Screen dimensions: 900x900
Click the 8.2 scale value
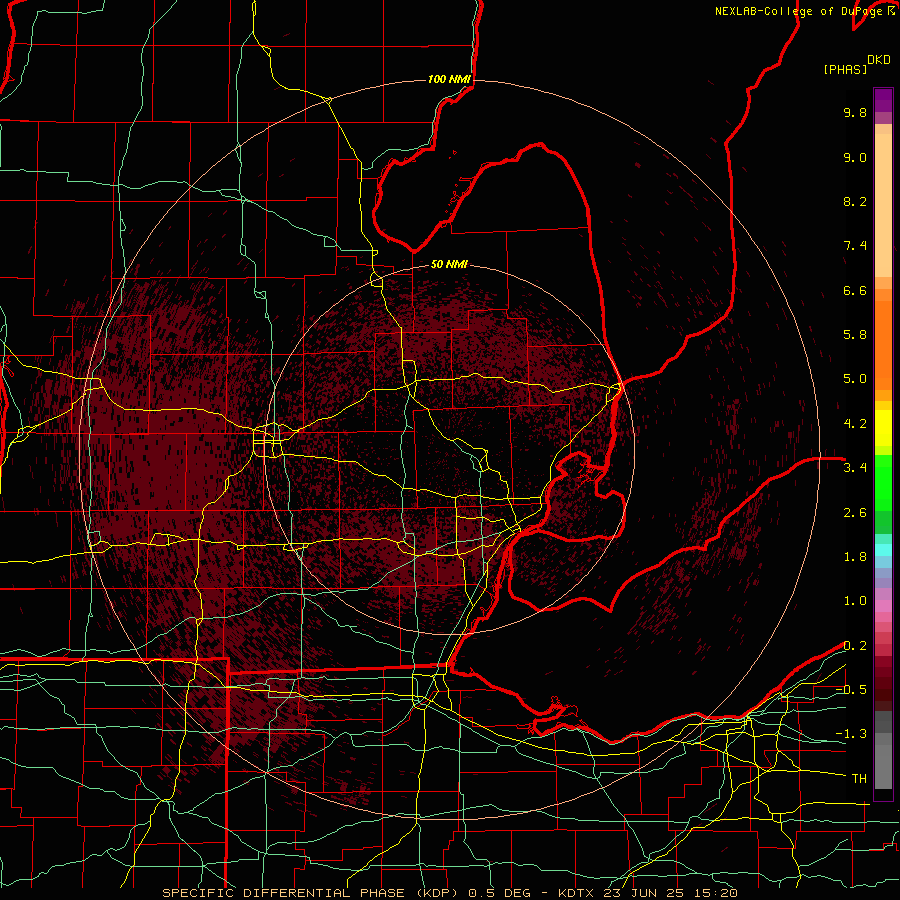(855, 201)
